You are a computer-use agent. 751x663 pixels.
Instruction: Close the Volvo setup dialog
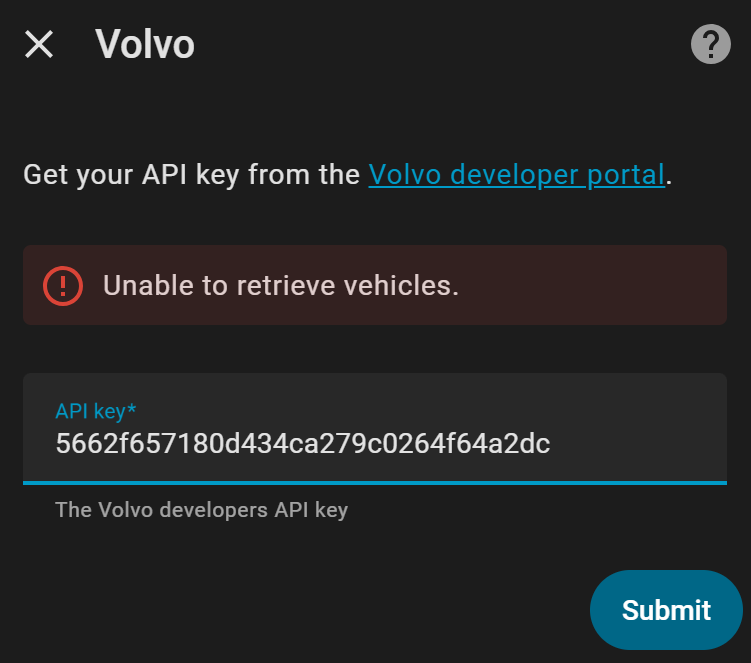pyautogui.click(x=39, y=44)
